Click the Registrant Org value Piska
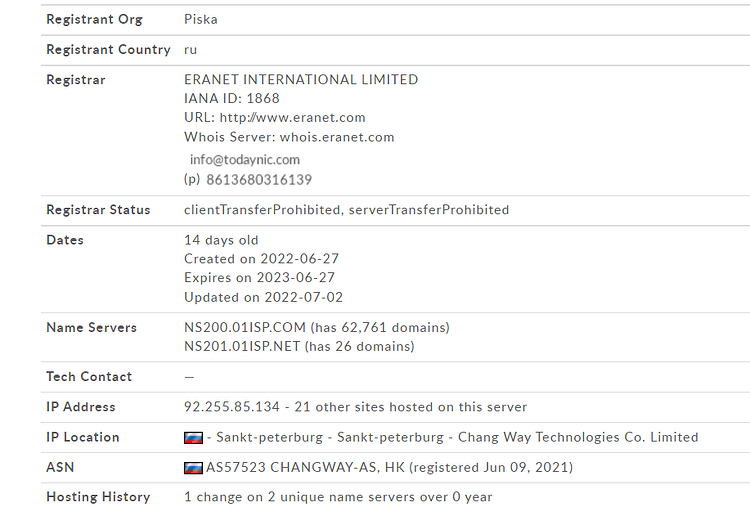 tap(200, 20)
